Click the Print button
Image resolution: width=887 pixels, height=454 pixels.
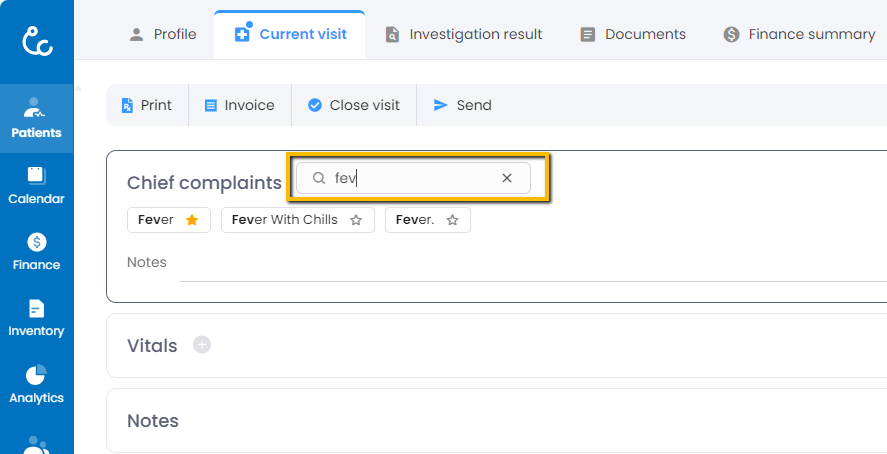point(146,105)
